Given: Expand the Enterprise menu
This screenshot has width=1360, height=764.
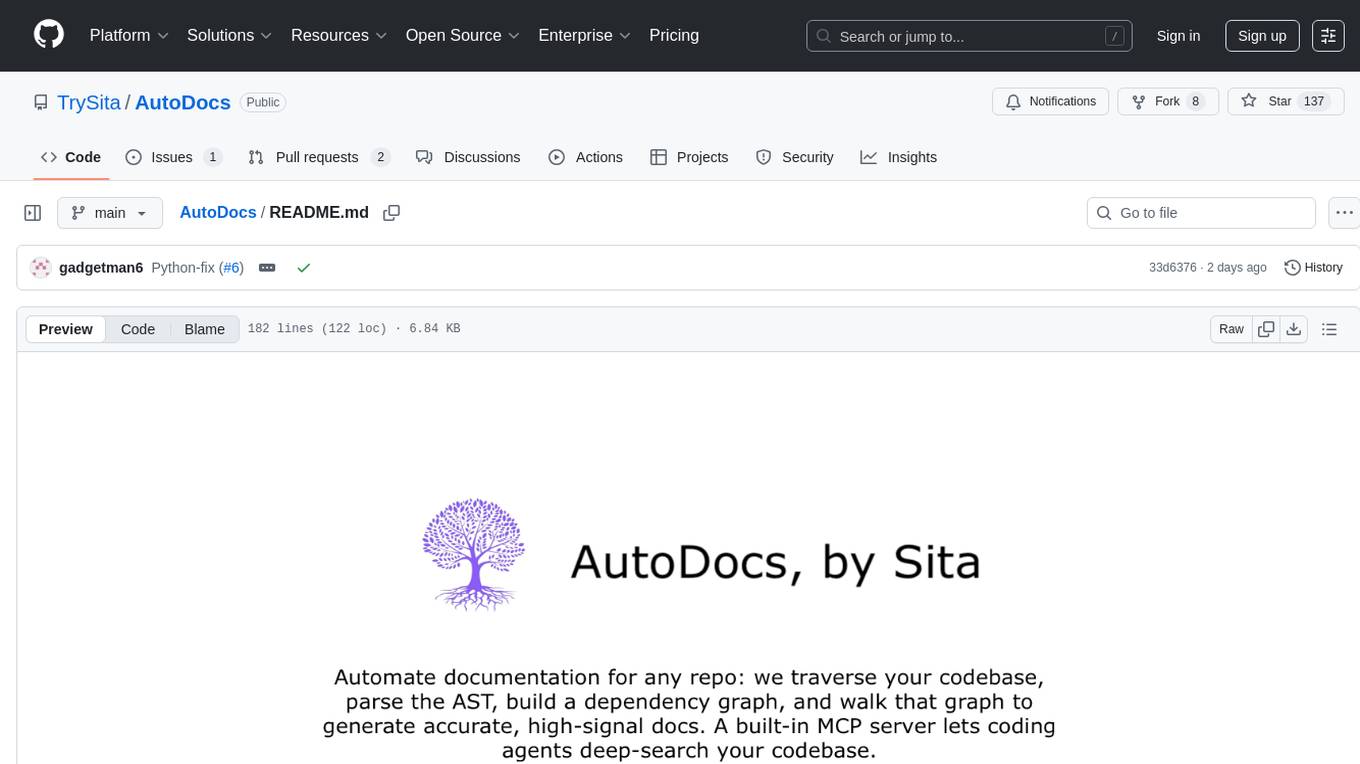Looking at the screenshot, I should 584,35.
